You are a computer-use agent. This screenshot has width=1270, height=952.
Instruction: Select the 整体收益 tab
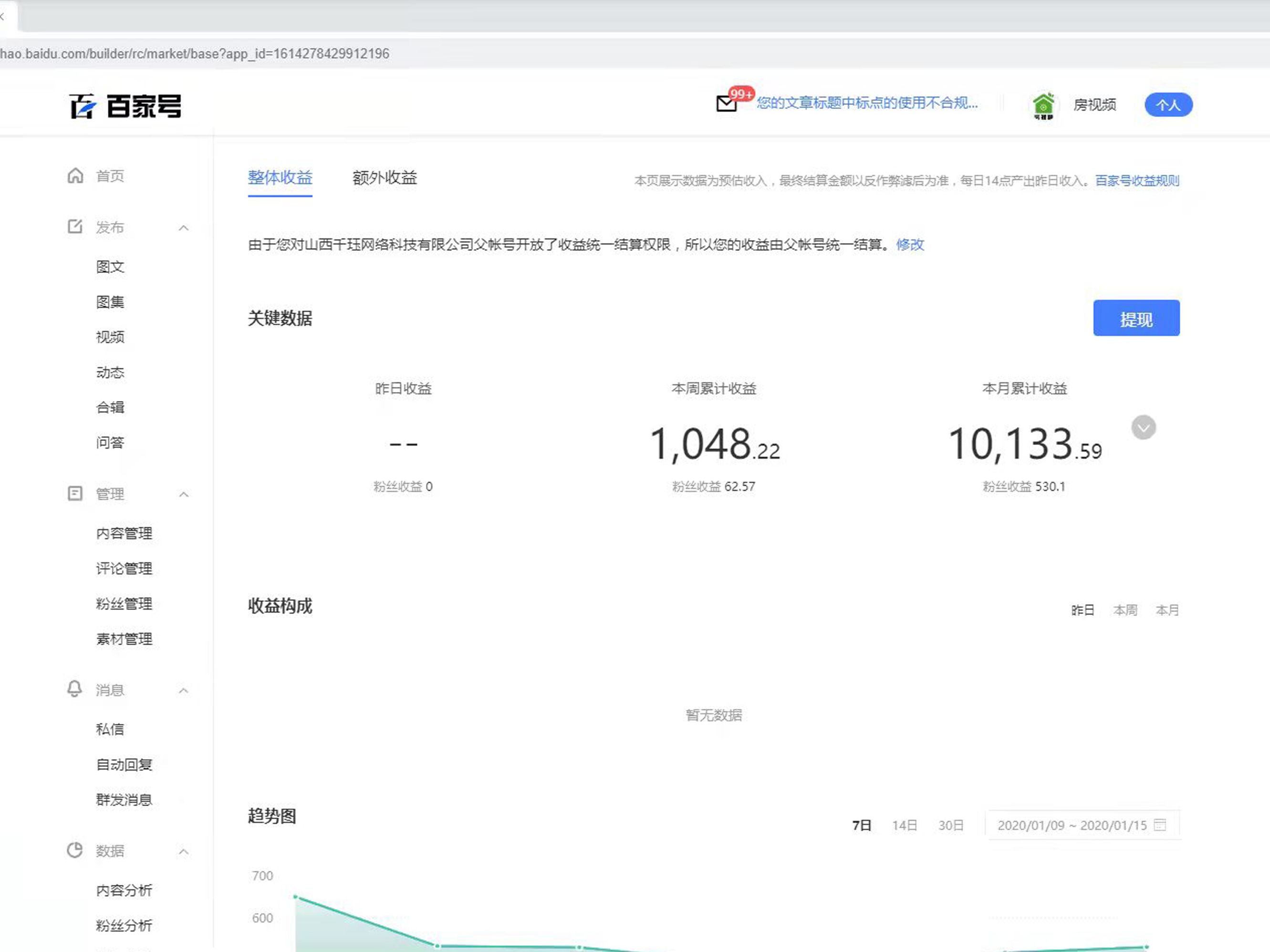coord(280,178)
